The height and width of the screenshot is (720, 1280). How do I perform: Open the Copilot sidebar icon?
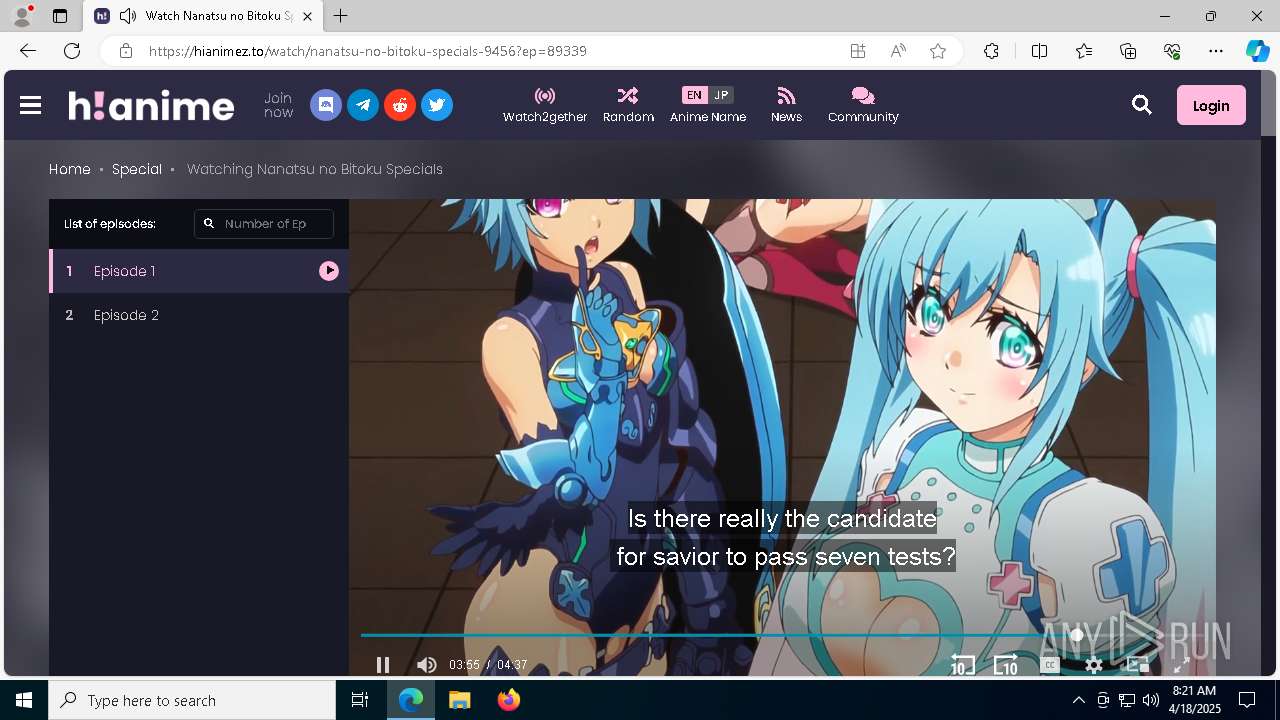1257,51
